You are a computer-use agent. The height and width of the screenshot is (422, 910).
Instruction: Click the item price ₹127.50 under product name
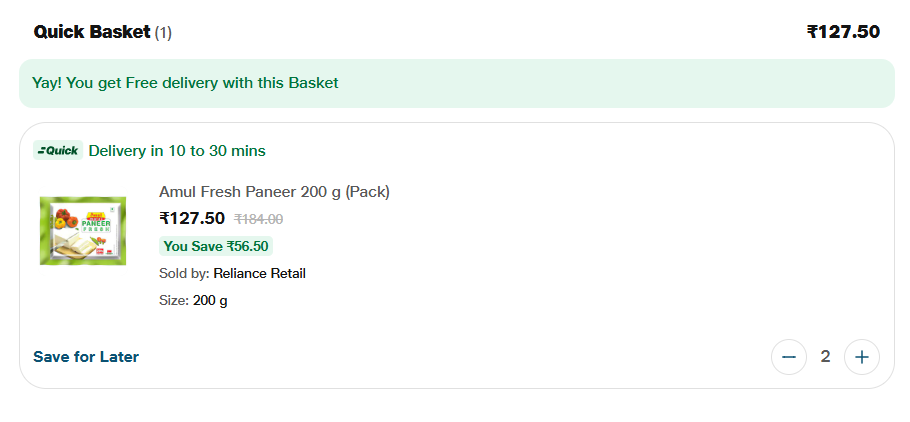click(192, 219)
